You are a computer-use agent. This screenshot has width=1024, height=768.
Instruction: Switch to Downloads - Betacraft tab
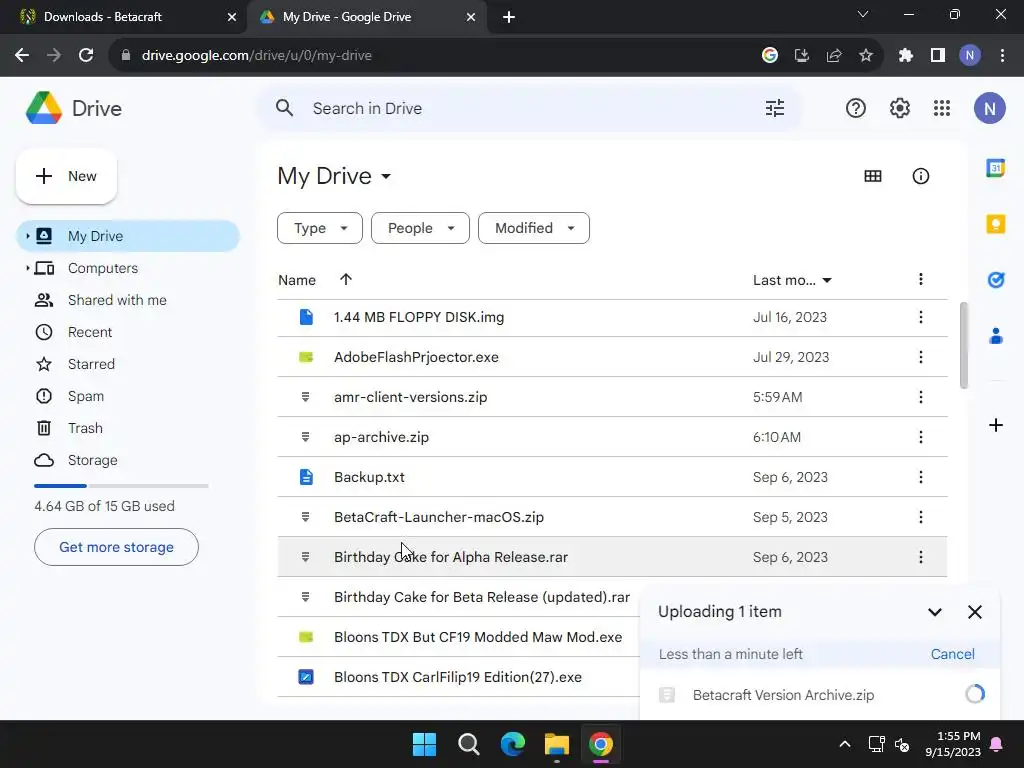(x=124, y=17)
